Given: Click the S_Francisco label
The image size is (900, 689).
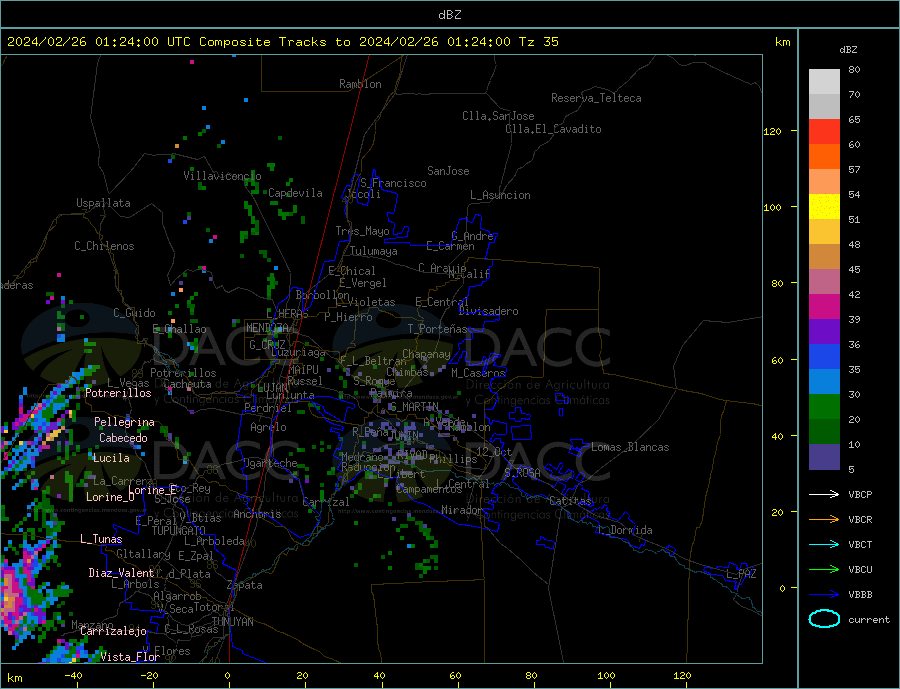Looking at the screenshot, I should click(x=393, y=184).
